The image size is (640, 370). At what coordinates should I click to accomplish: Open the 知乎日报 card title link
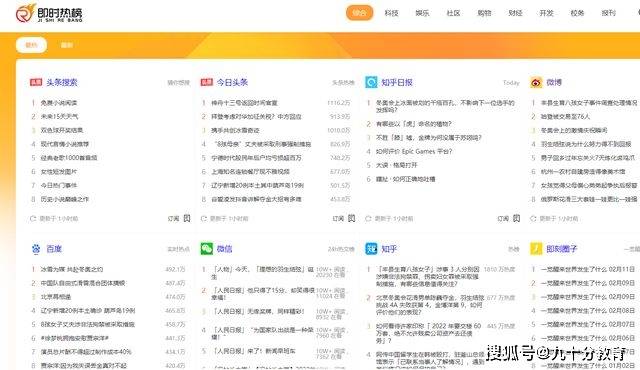pos(397,82)
